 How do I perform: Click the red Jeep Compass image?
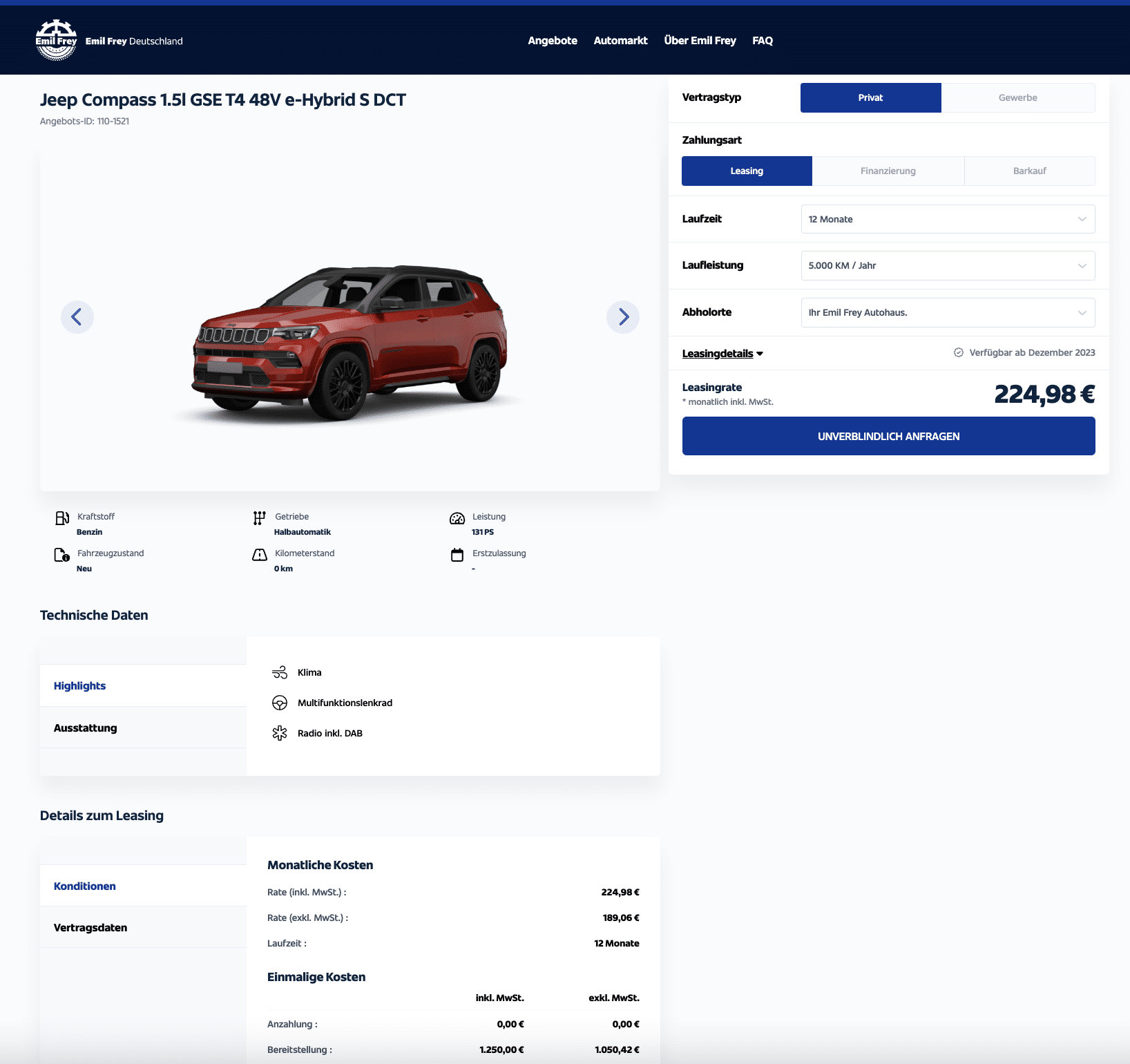pos(349,343)
